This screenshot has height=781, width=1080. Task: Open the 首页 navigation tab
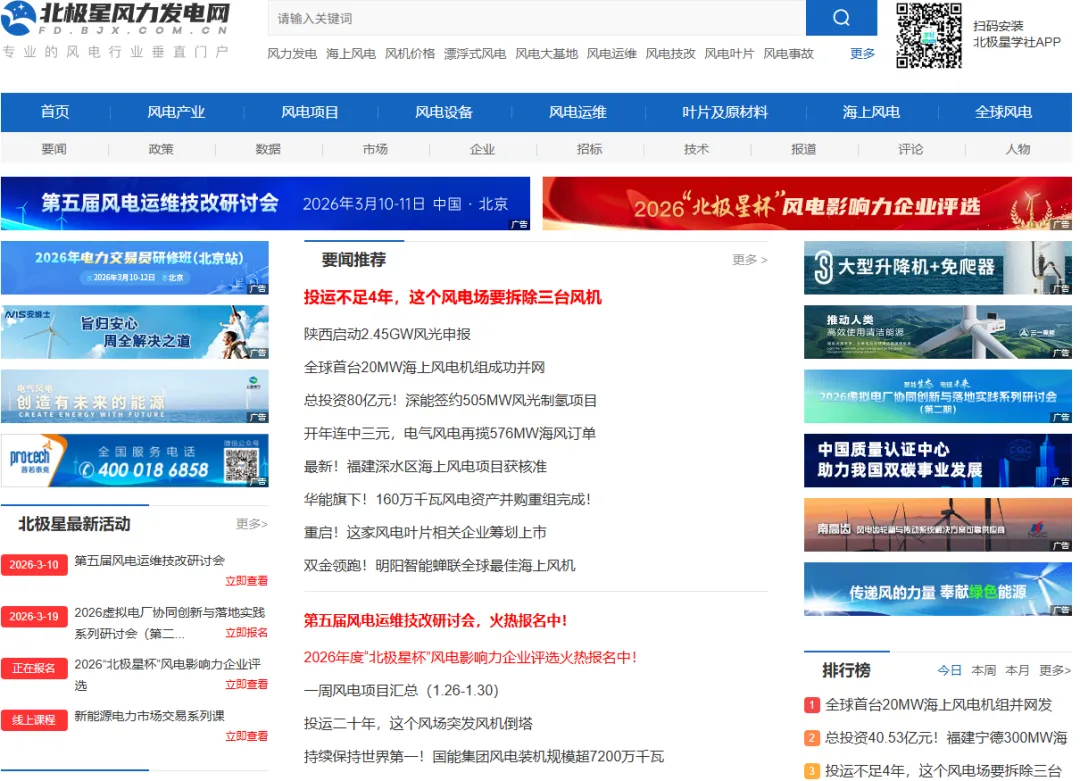pos(54,112)
